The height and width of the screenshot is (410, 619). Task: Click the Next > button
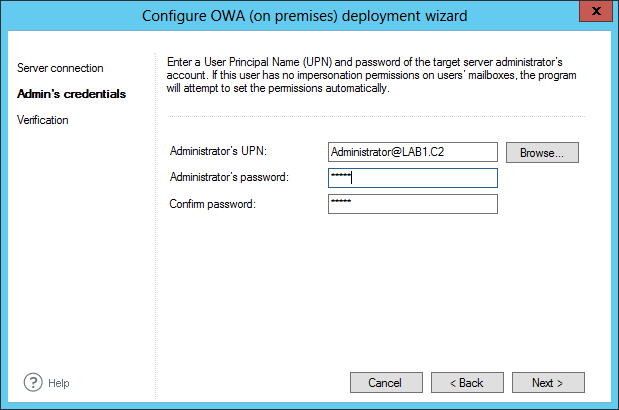548,383
